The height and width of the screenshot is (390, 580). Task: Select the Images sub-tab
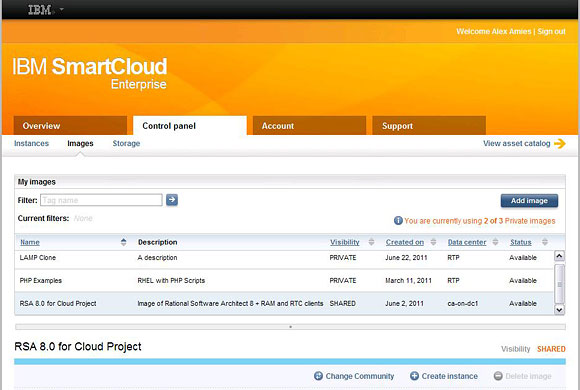pos(80,144)
